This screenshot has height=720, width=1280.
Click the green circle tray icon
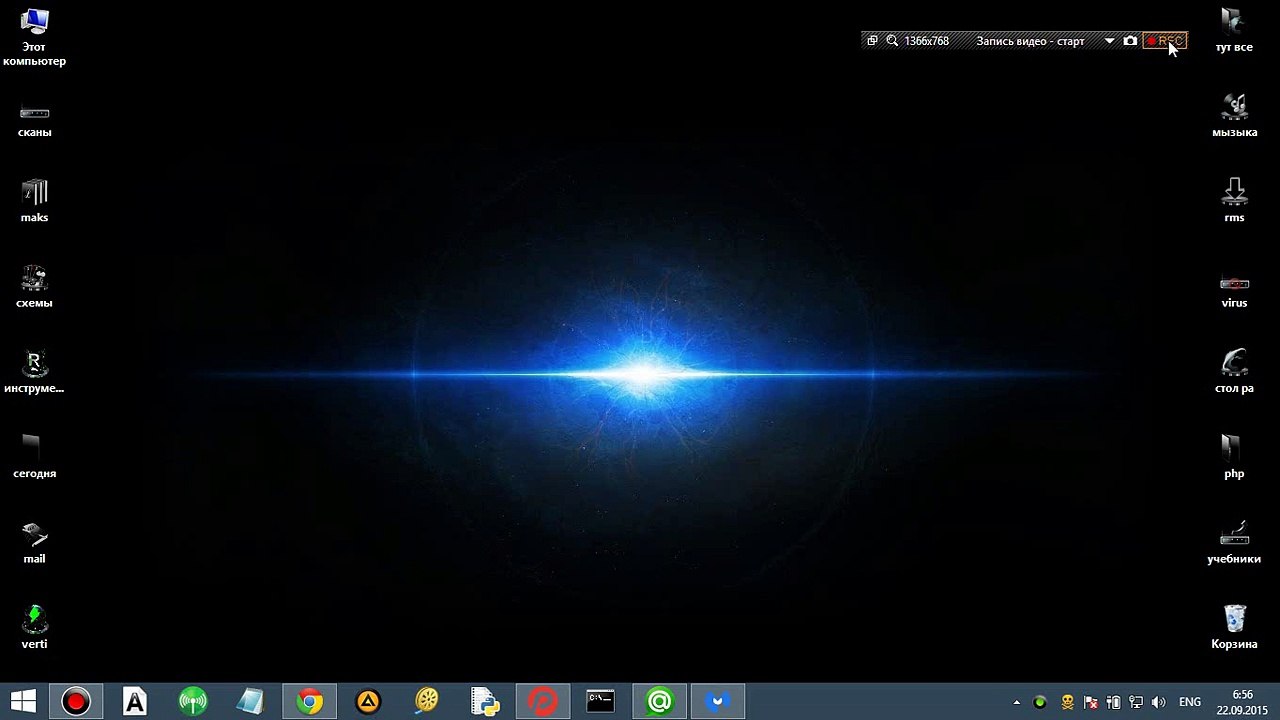(x=1041, y=703)
